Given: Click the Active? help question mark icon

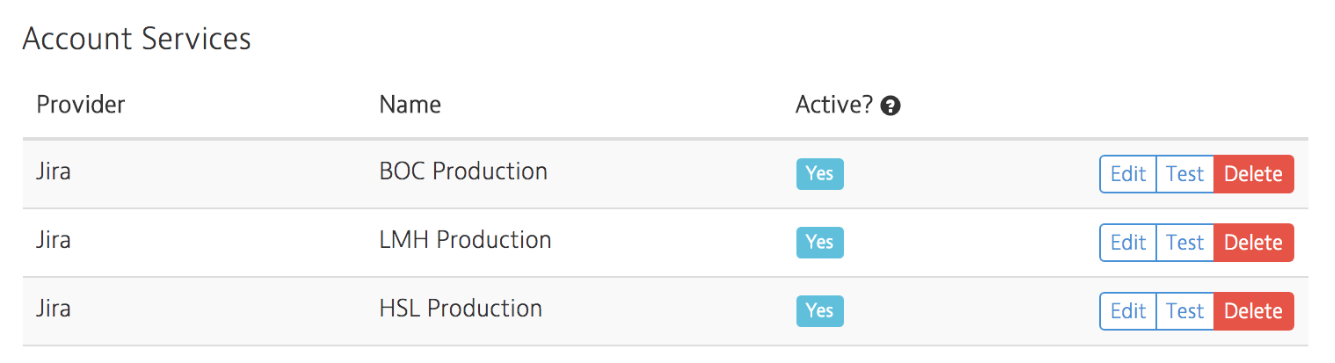Looking at the screenshot, I should [891, 106].
